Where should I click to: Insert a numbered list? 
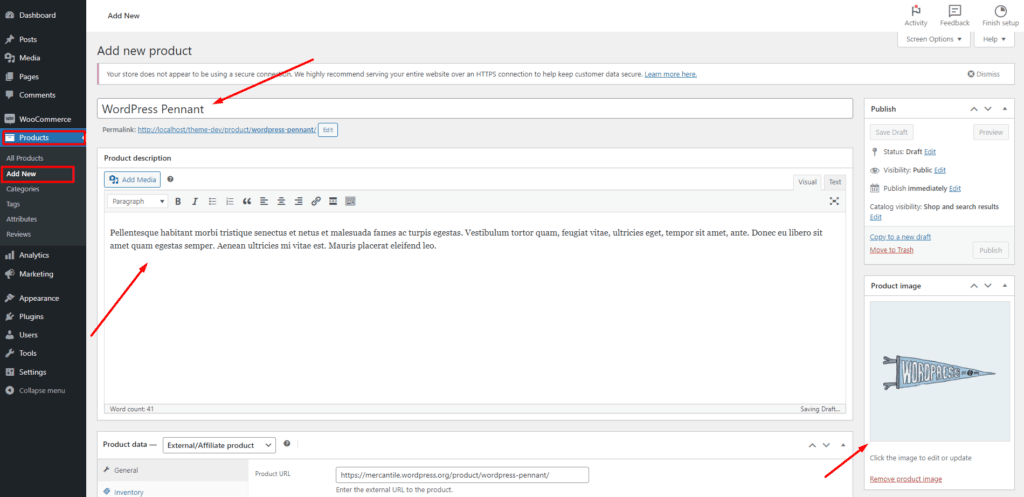click(x=229, y=202)
